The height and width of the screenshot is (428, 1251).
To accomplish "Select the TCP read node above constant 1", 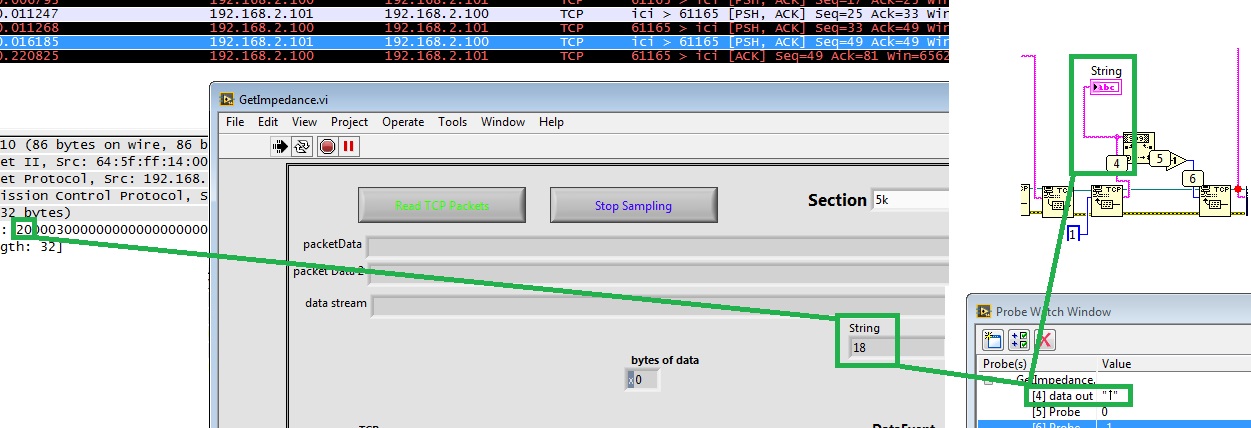I will pos(1105,200).
